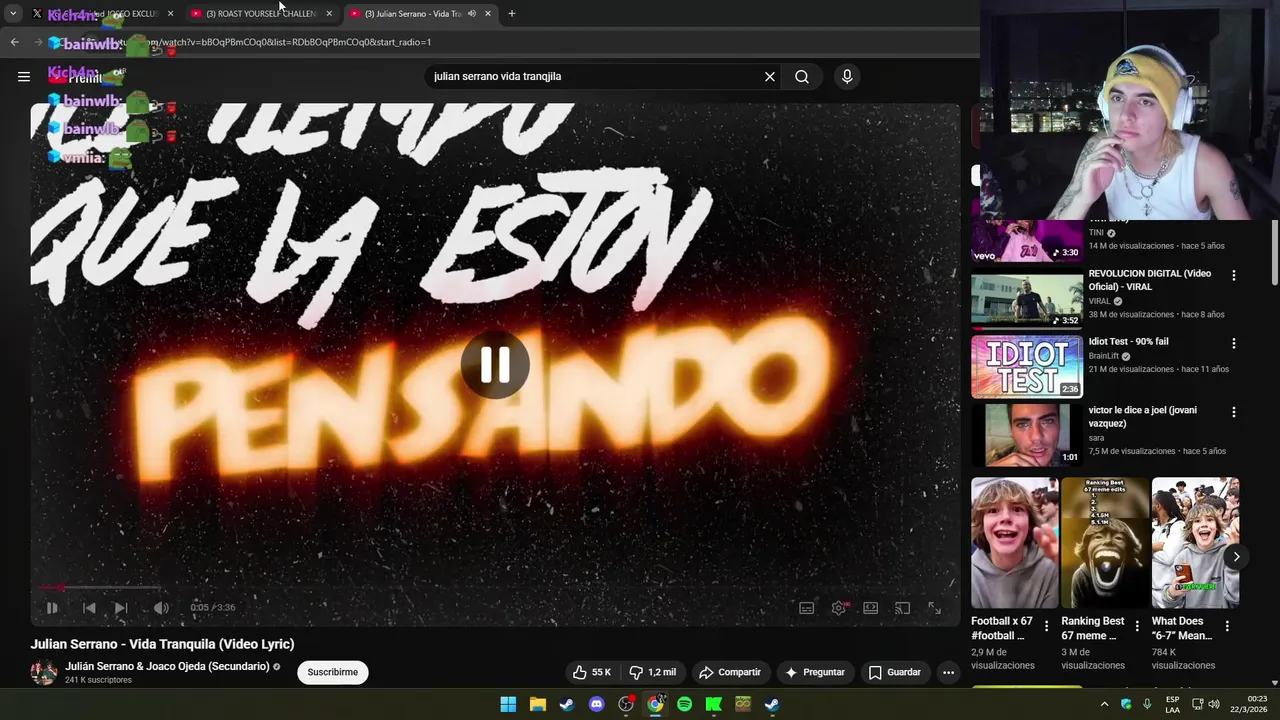This screenshot has width=1280, height=720.
Task: Open REVOLUCION DIGITAL video thumbnail
Action: tap(1027, 301)
